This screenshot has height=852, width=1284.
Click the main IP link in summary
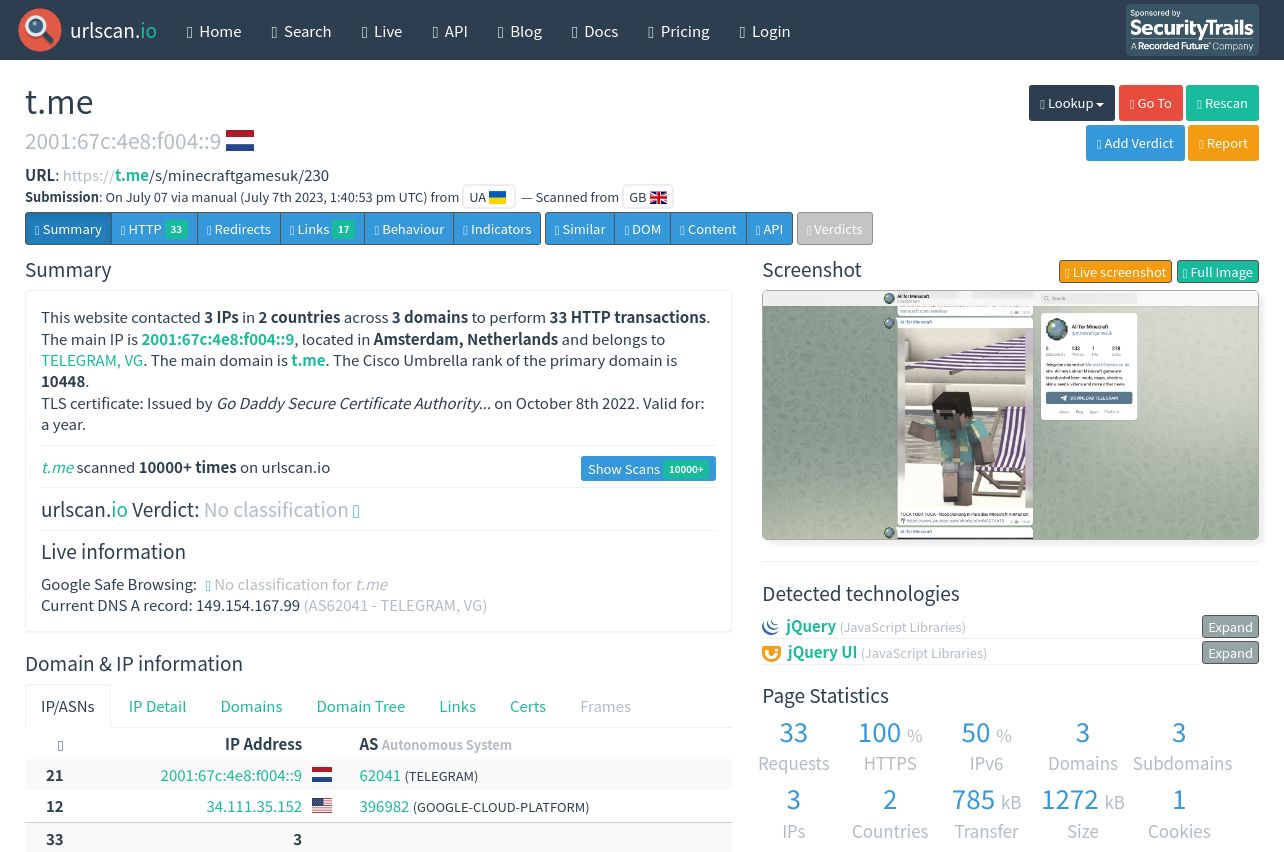pyautogui.click(x=218, y=339)
